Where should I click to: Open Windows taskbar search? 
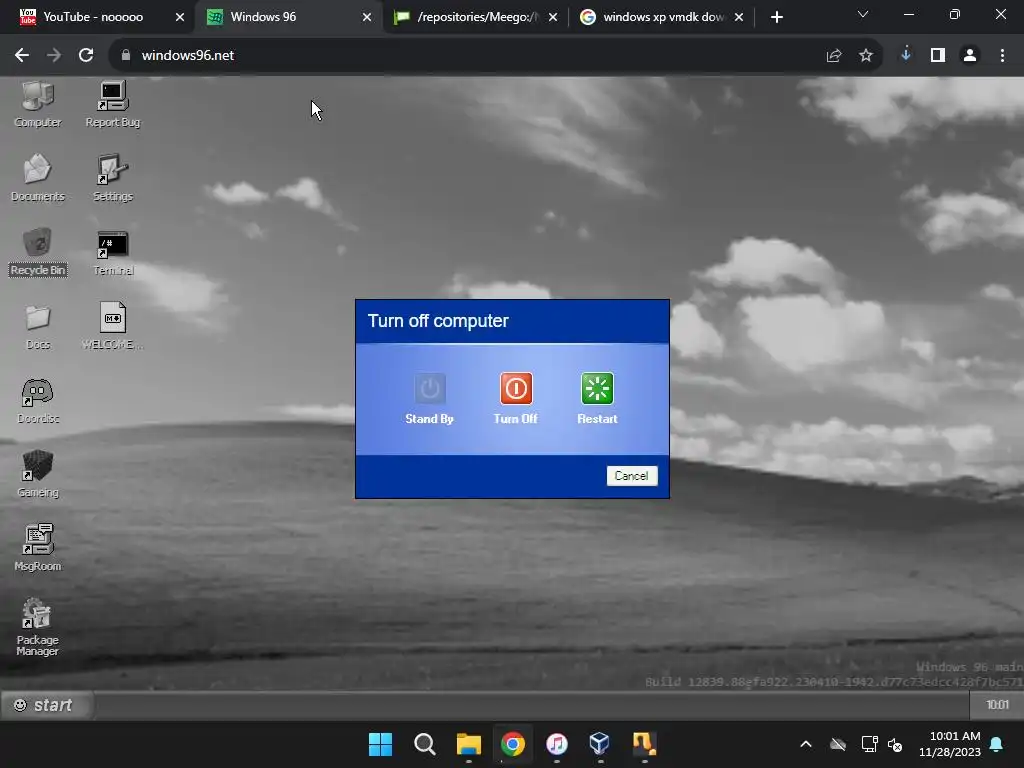pos(424,744)
